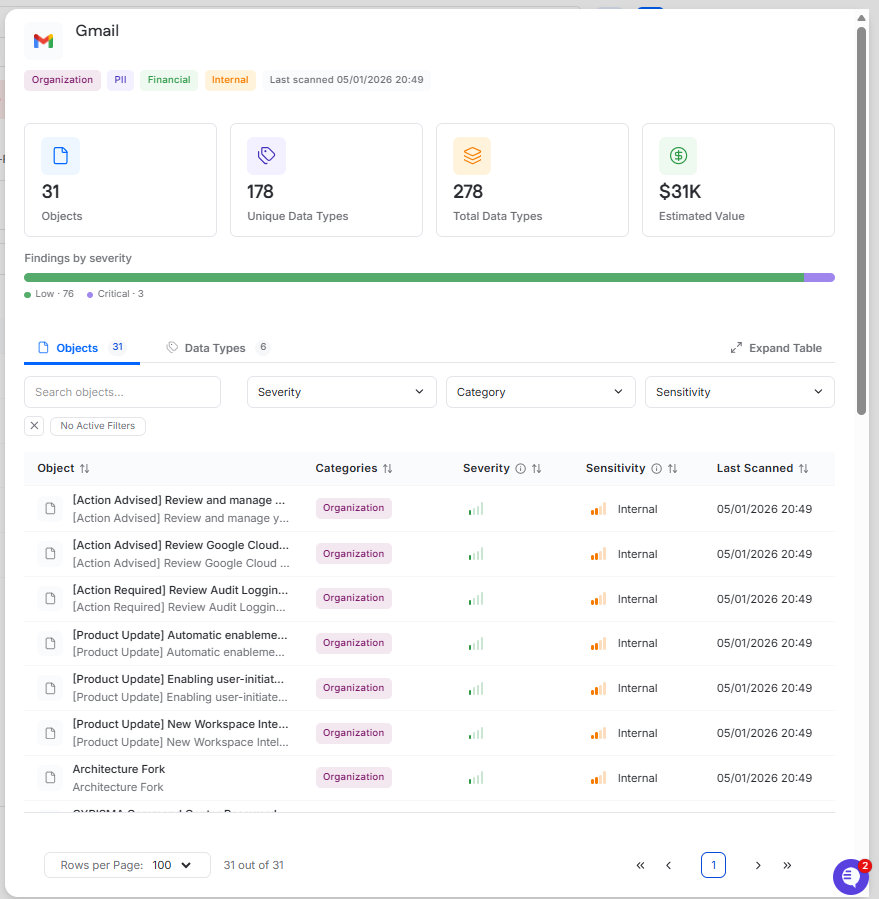This screenshot has width=879, height=899.
Task: Sort table by Categories column arrows
Action: pyautogui.click(x=388, y=468)
